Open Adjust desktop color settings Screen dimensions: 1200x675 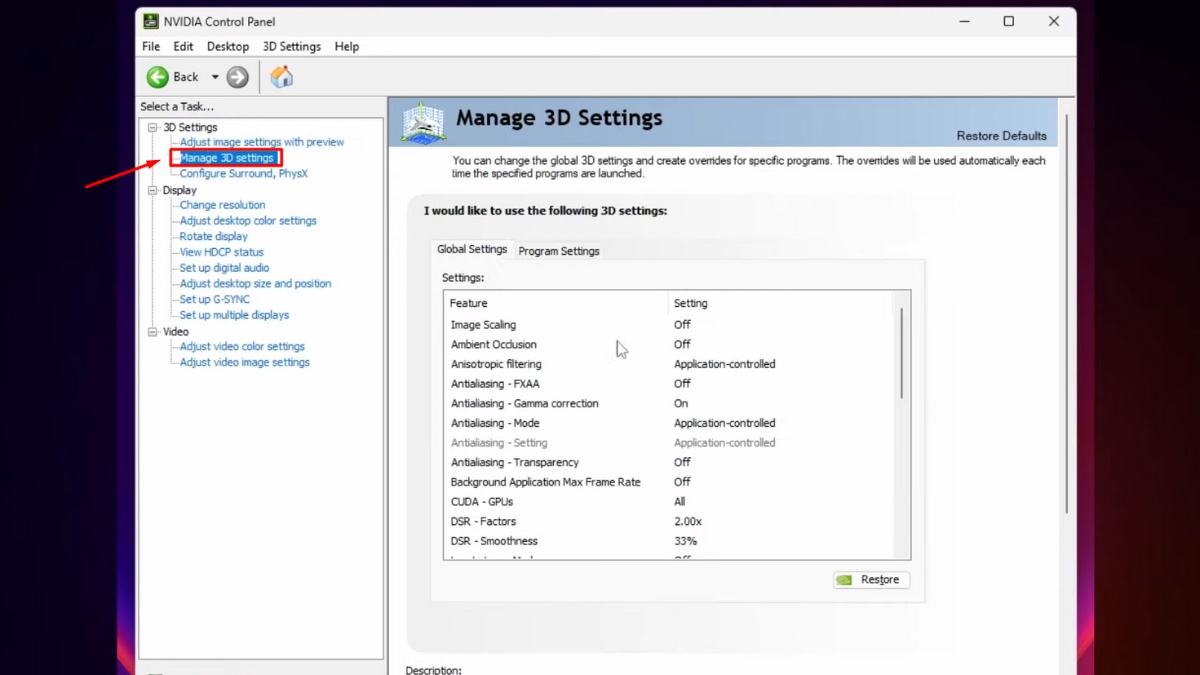(248, 221)
